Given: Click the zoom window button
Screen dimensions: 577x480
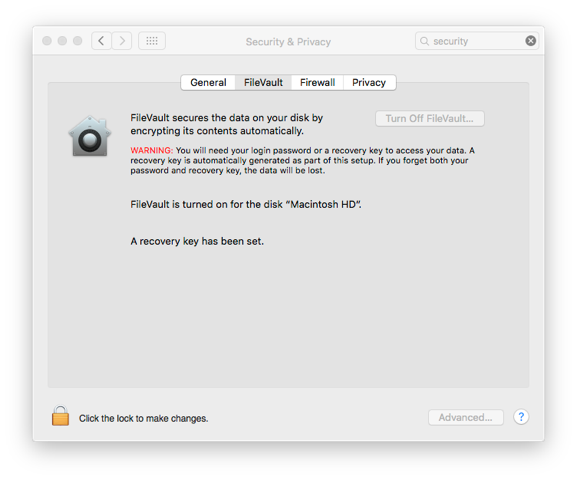Looking at the screenshot, I should tap(78, 40).
